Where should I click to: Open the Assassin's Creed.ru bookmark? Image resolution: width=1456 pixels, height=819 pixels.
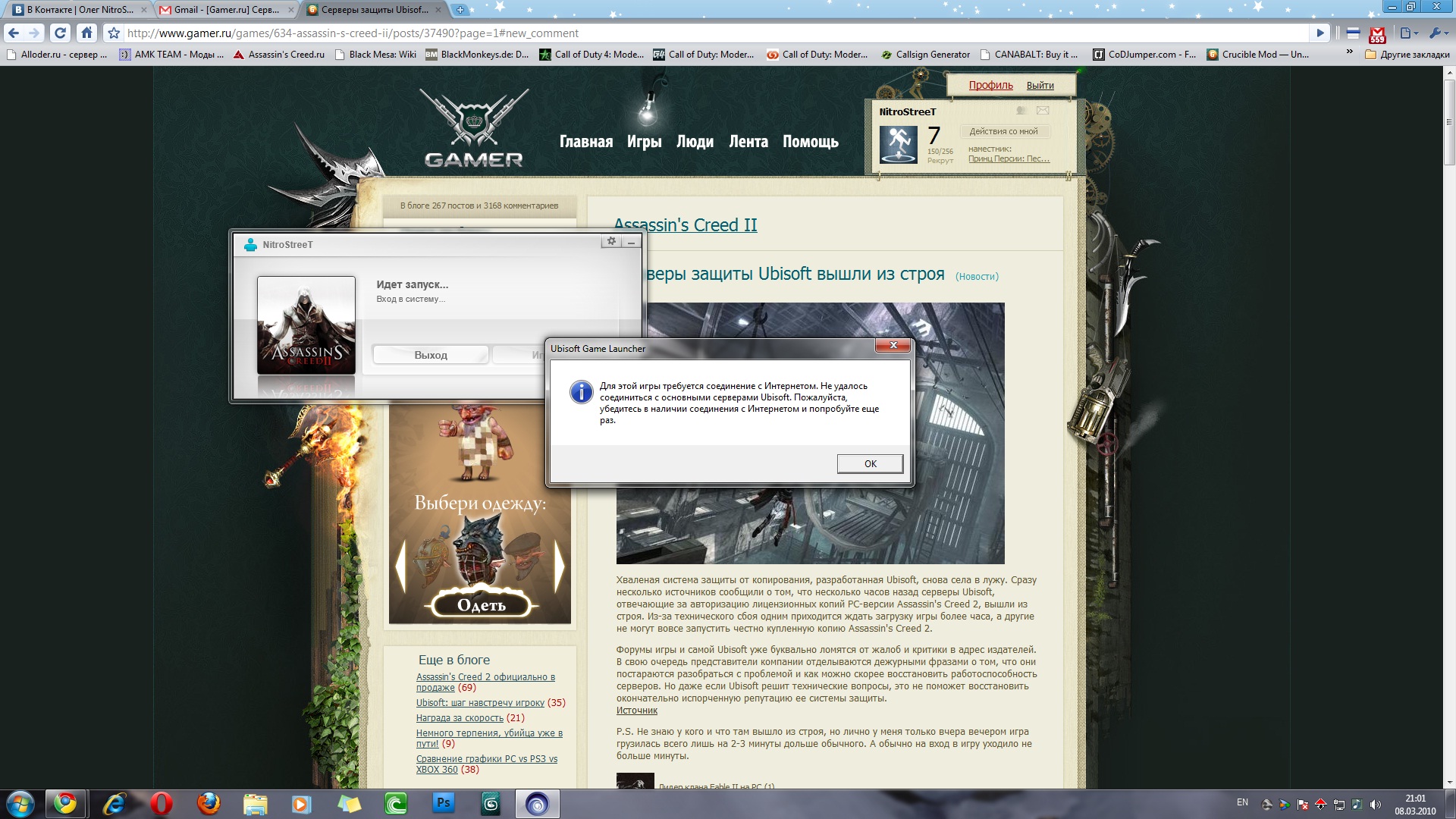point(279,55)
